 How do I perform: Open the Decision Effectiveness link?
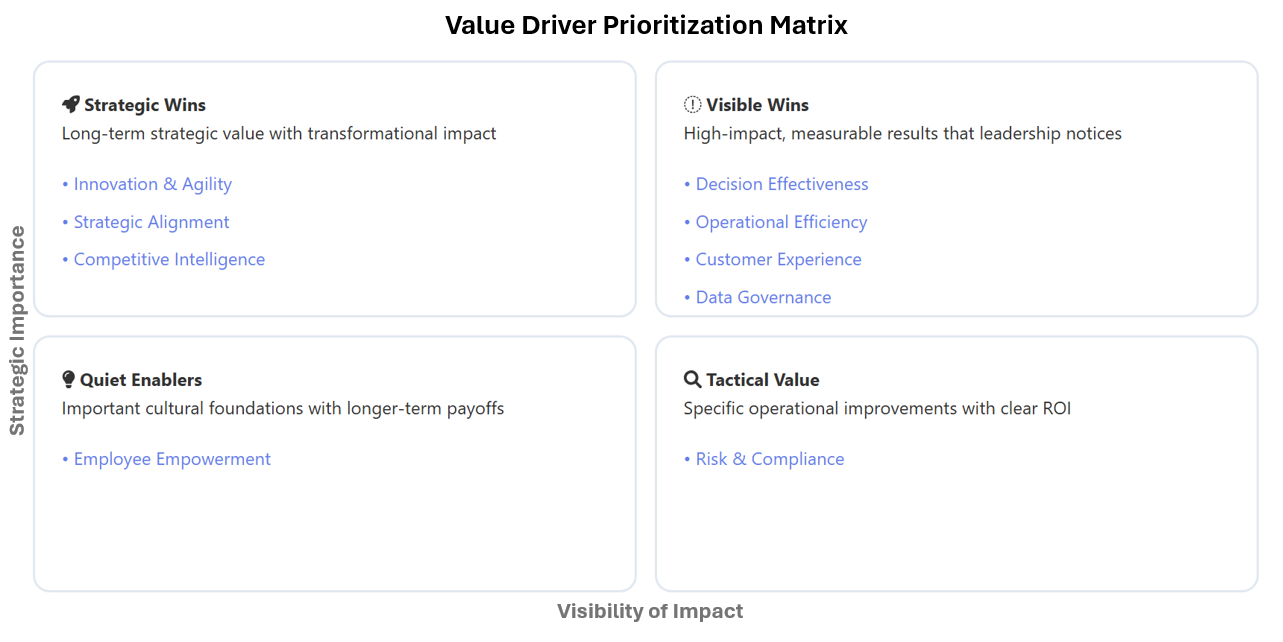click(776, 184)
